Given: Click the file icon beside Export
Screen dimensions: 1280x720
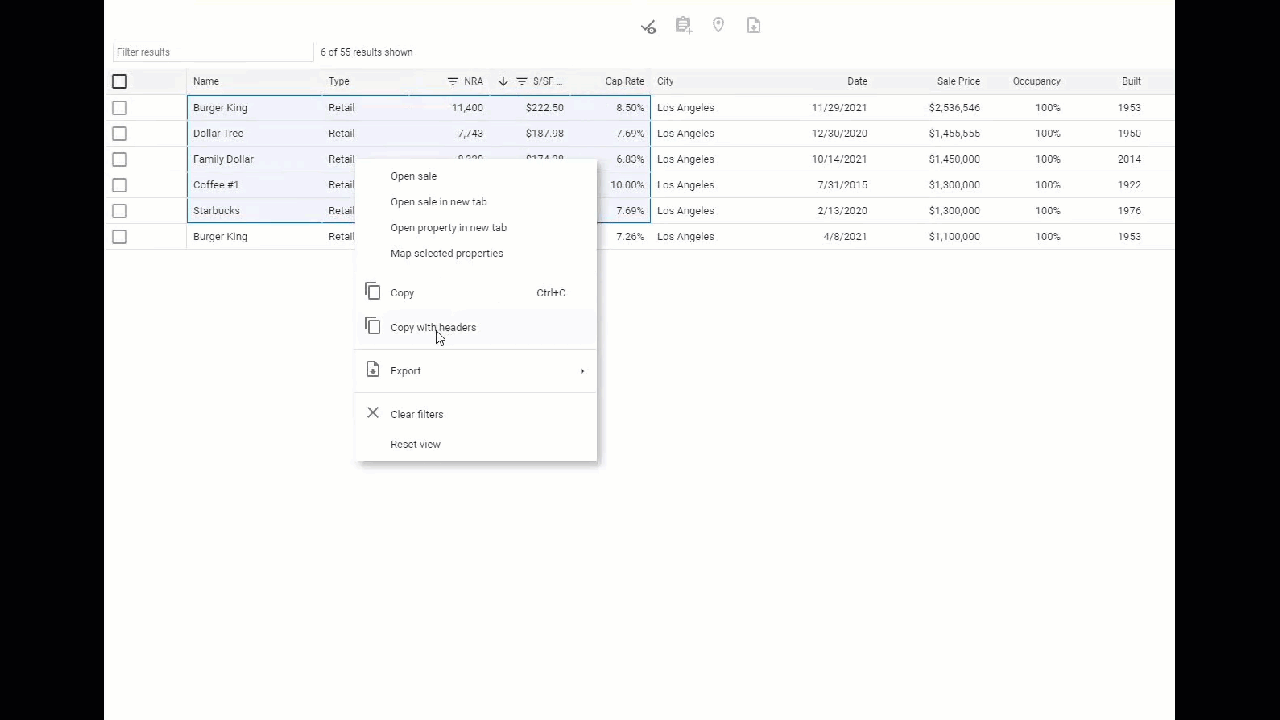Looking at the screenshot, I should (x=373, y=370).
